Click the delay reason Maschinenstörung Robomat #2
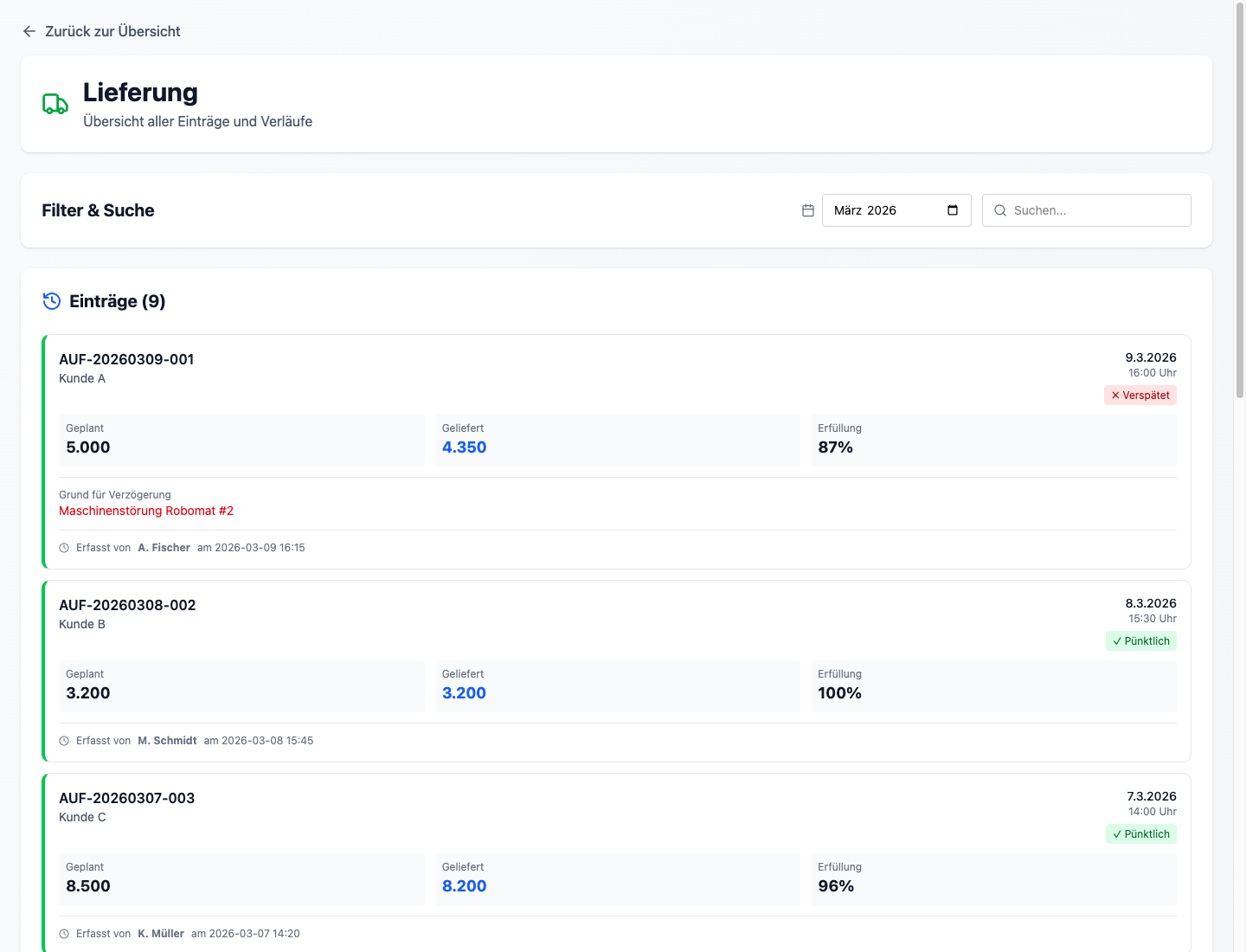 tap(146, 511)
